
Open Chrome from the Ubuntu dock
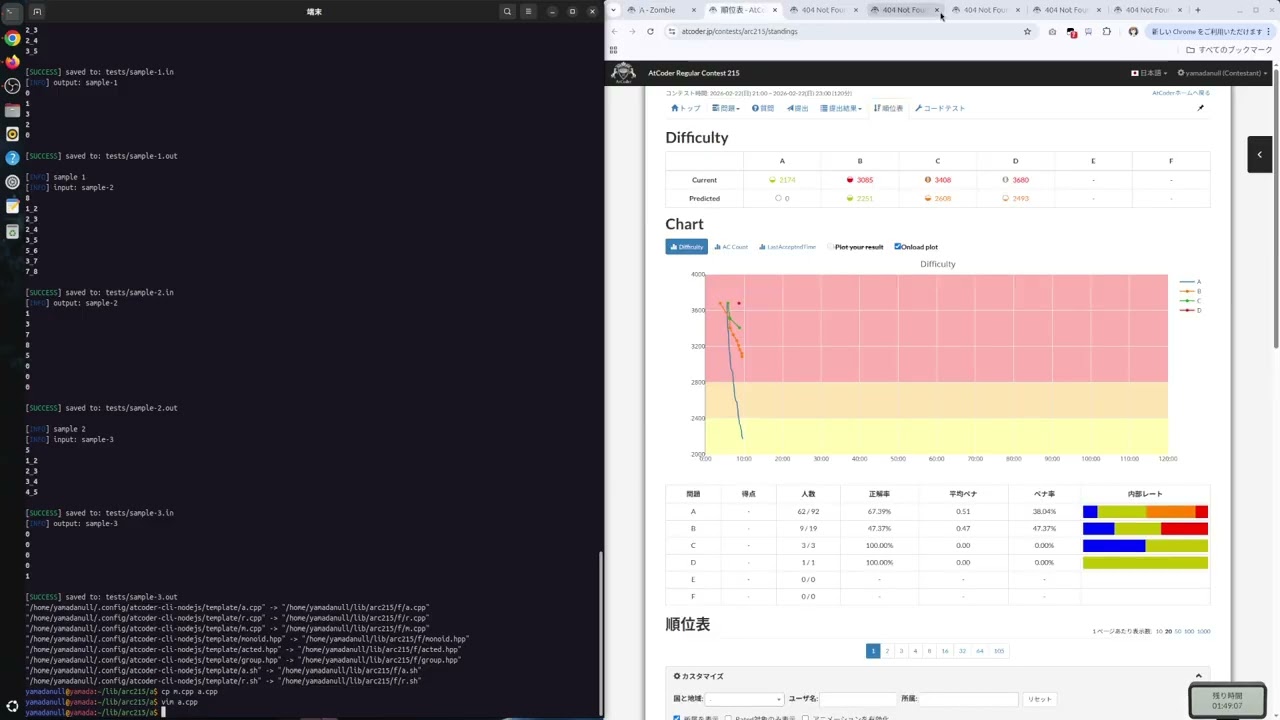tap(12, 38)
